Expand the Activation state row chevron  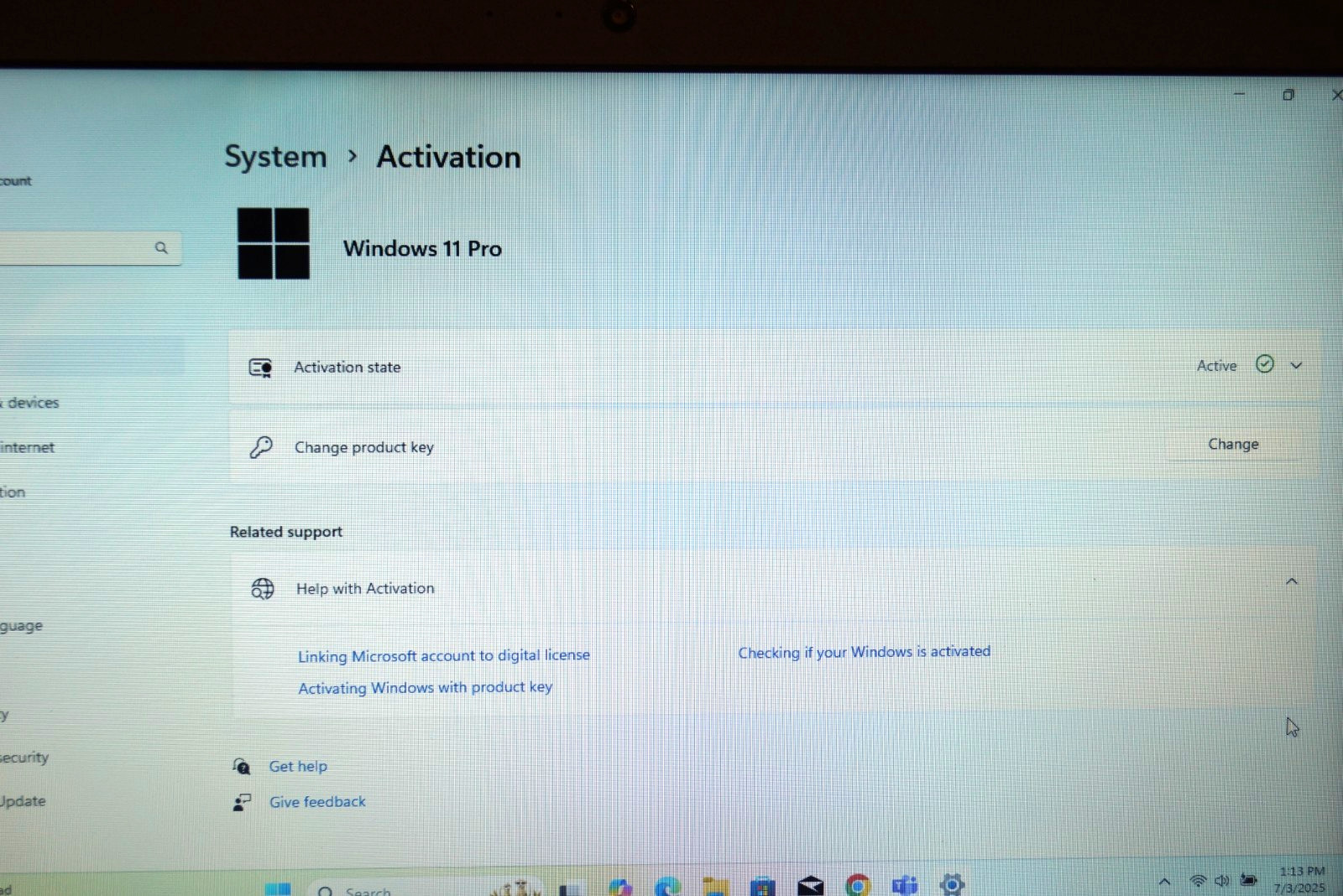click(x=1296, y=365)
